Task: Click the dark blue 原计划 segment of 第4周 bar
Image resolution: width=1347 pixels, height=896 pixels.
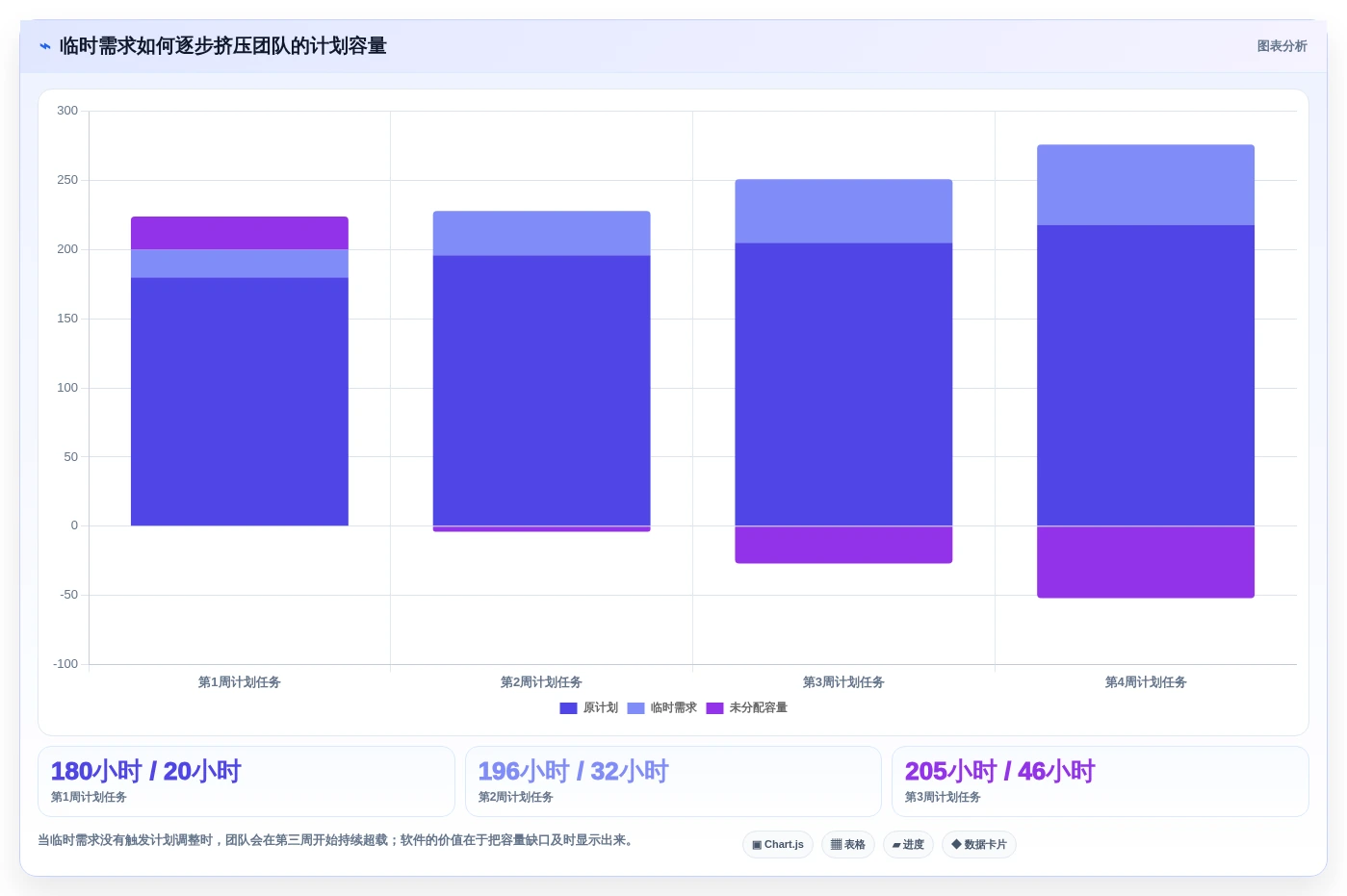Action: click(x=1146, y=375)
